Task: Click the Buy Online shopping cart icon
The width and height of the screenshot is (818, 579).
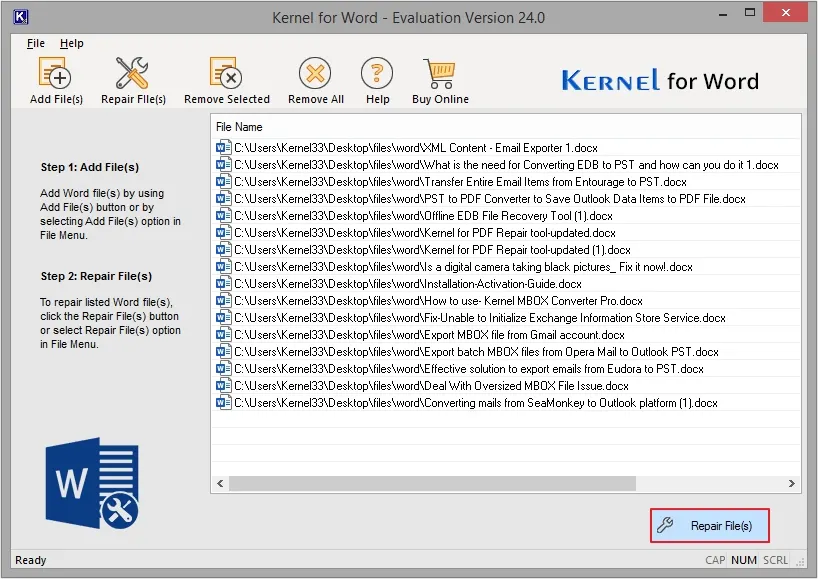Action: [440, 73]
